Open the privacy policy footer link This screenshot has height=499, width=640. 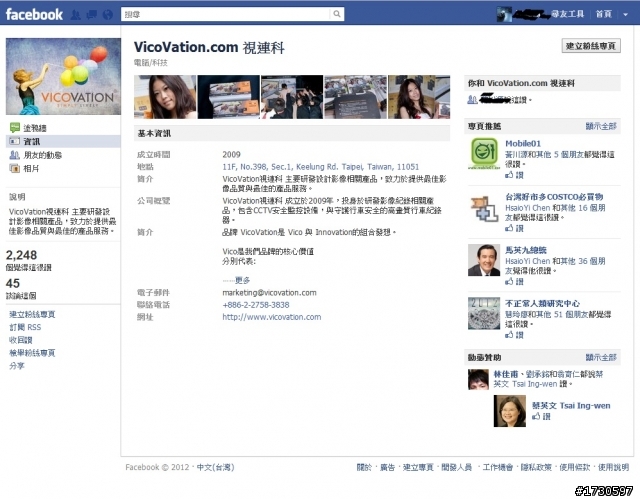point(536,467)
